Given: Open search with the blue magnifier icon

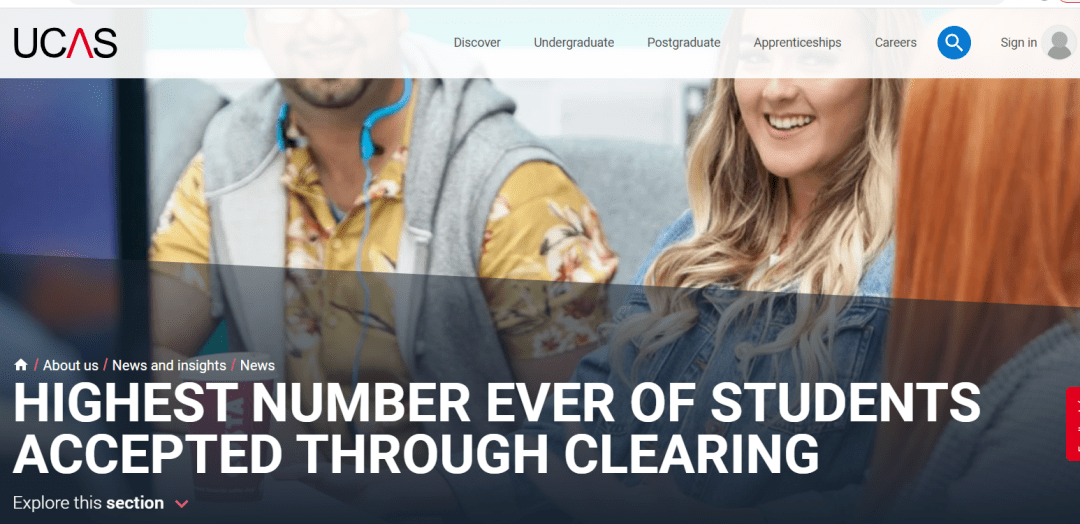Looking at the screenshot, I should 954,43.
